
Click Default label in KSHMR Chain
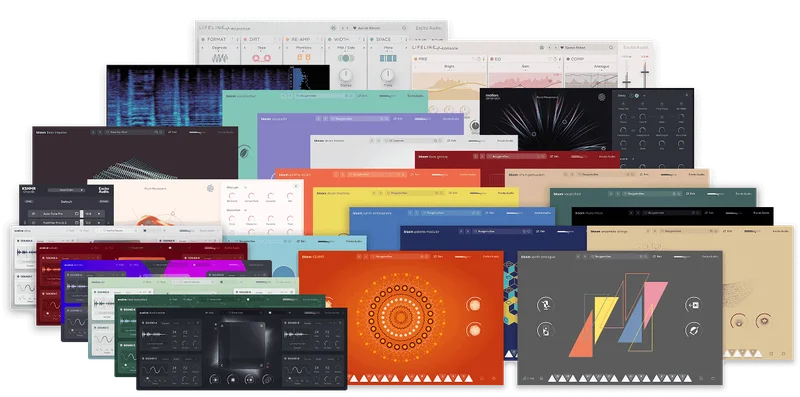pyautogui.click(x=66, y=202)
